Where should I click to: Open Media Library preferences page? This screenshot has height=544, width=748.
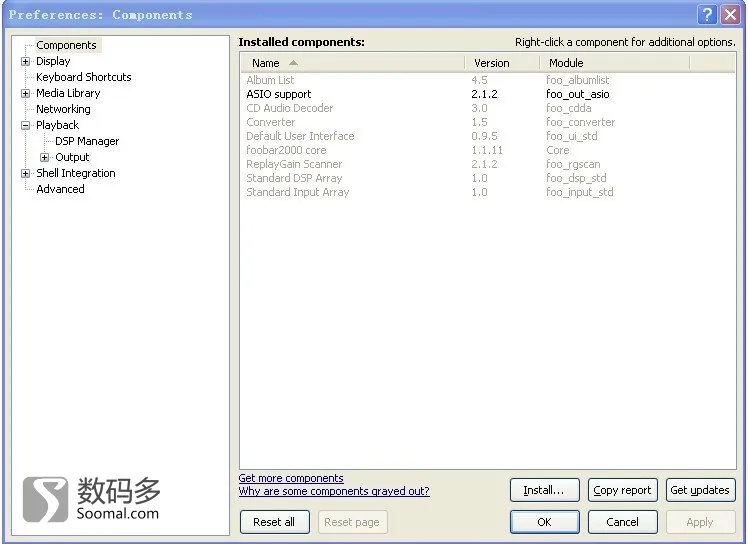[68, 93]
